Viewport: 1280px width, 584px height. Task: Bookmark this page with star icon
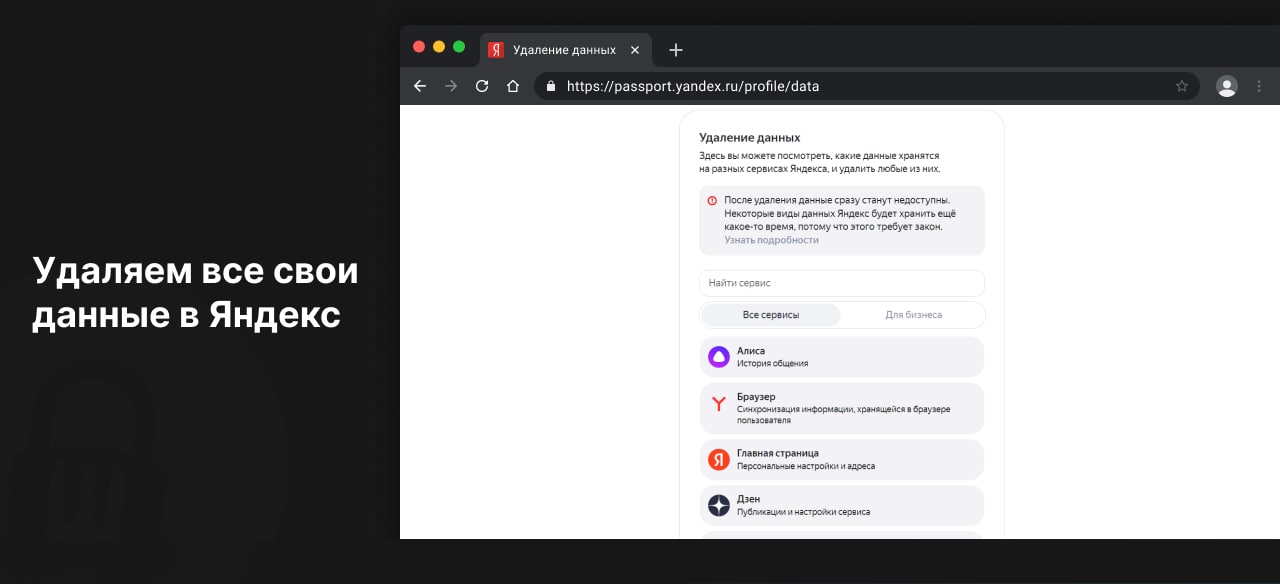tap(1182, 86)
